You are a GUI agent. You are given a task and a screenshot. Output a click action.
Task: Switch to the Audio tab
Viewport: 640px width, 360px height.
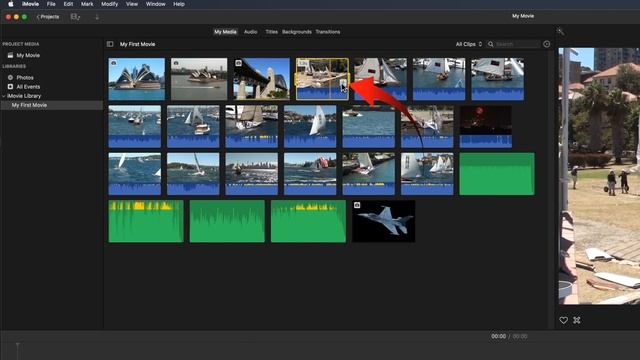tap(251, 32)
